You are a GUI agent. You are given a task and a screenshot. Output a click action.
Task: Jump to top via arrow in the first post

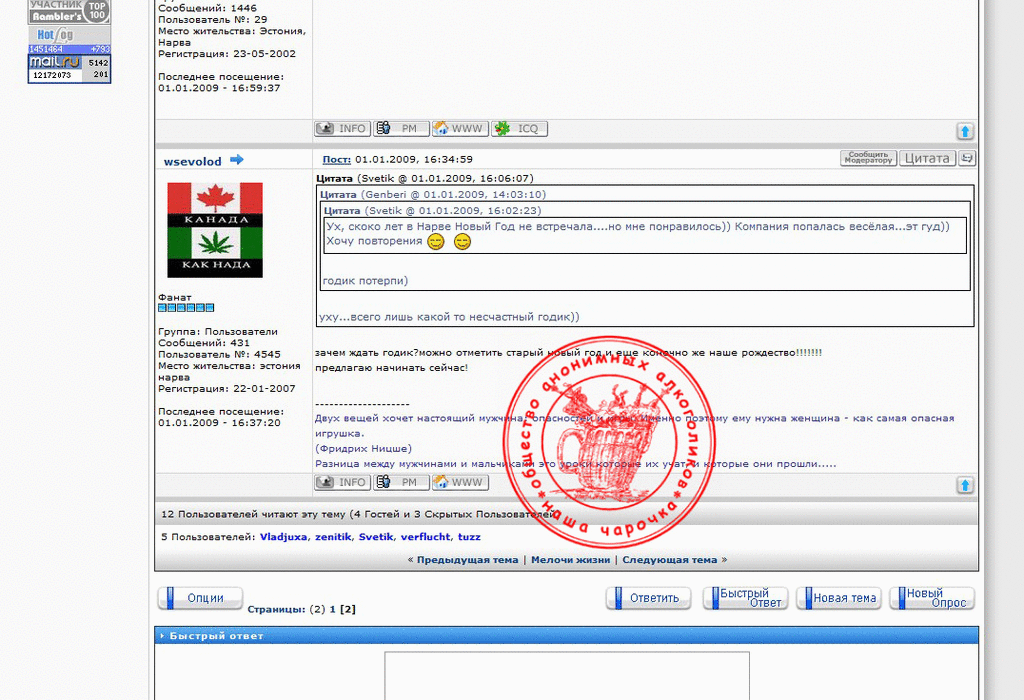coord(965,131)
